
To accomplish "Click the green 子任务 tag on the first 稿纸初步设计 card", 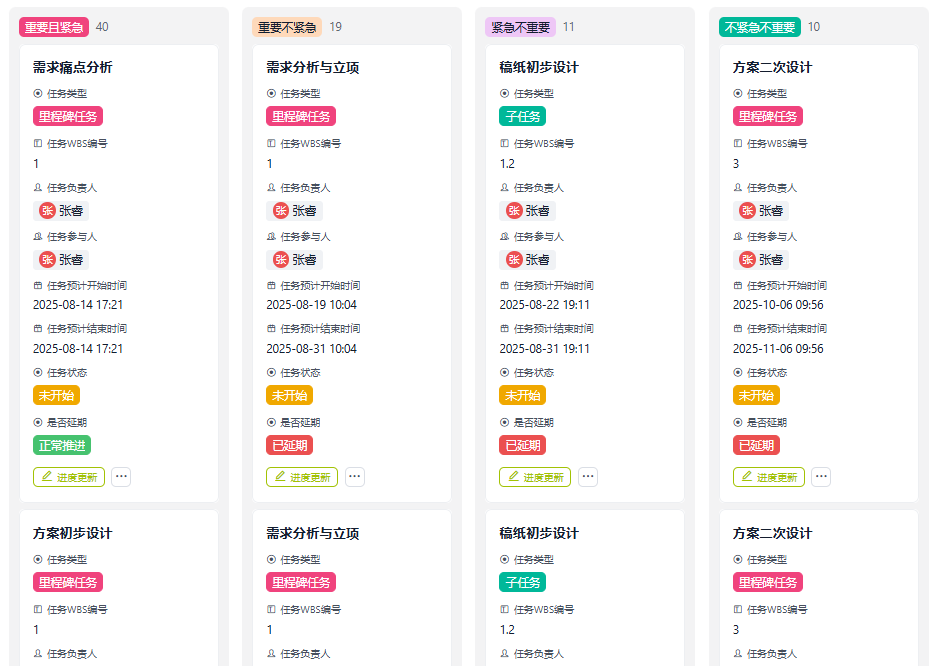I will click(522, 117).
